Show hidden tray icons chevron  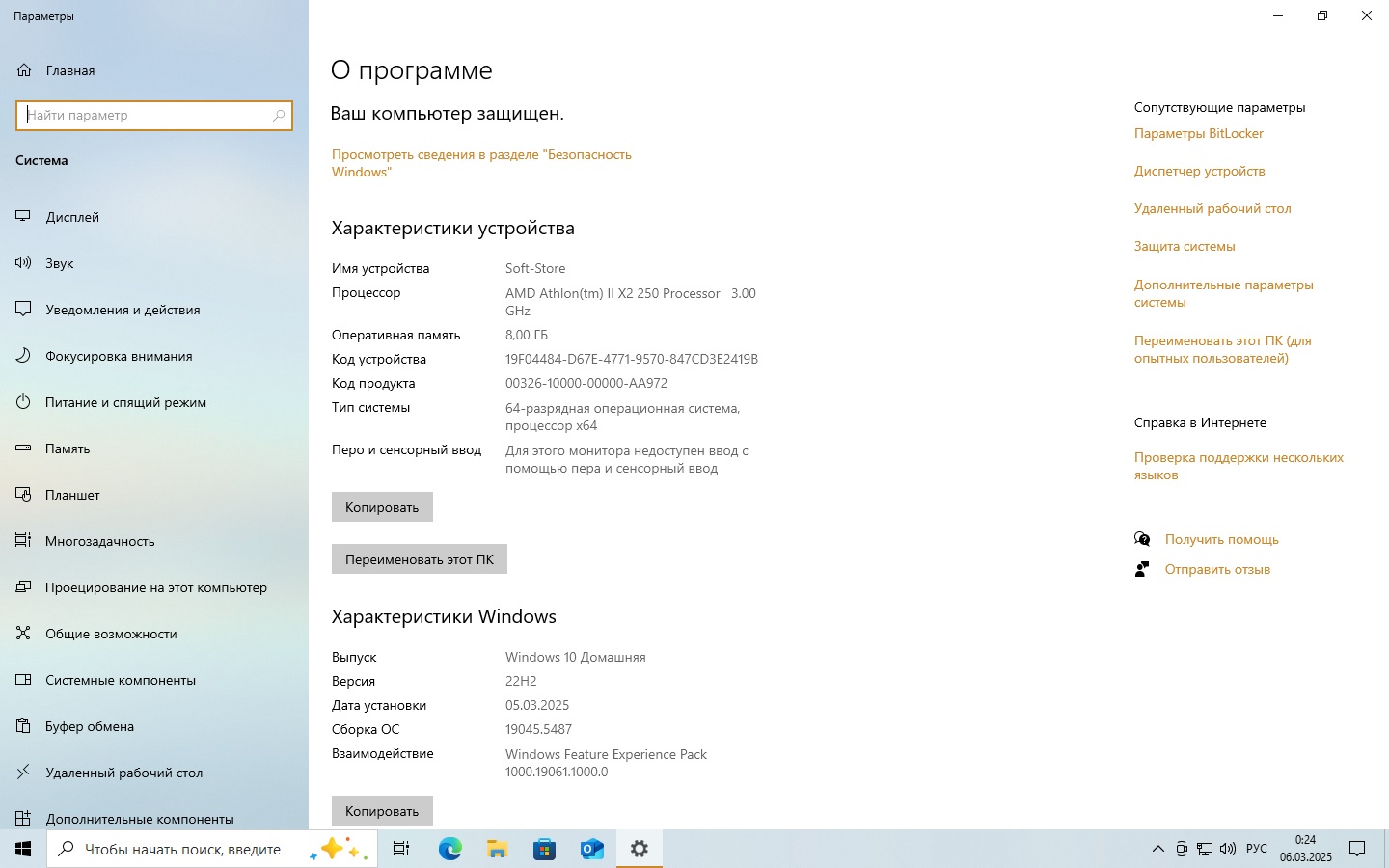tap(1157, 849)
